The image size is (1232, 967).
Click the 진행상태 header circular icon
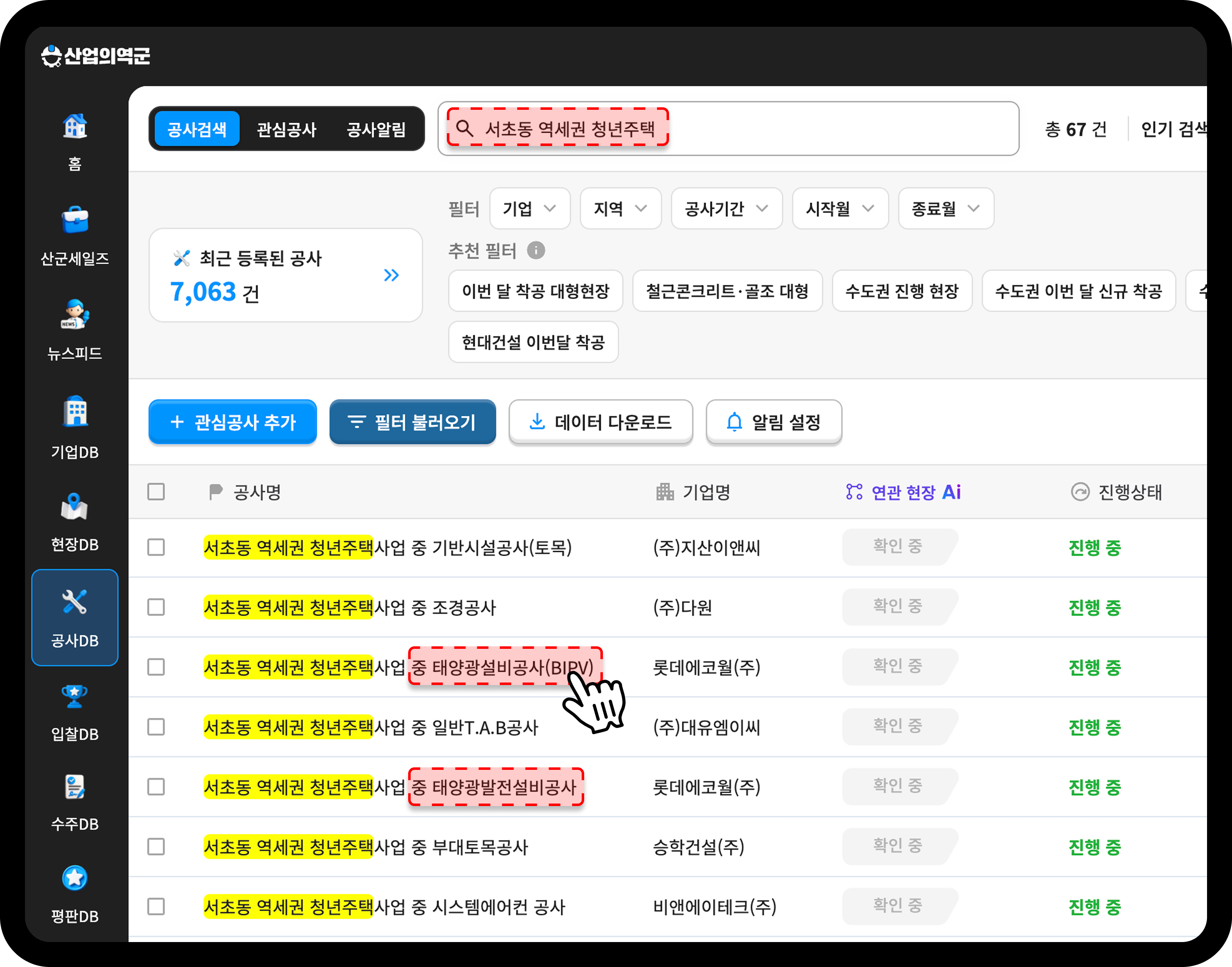pos(1080,492)
